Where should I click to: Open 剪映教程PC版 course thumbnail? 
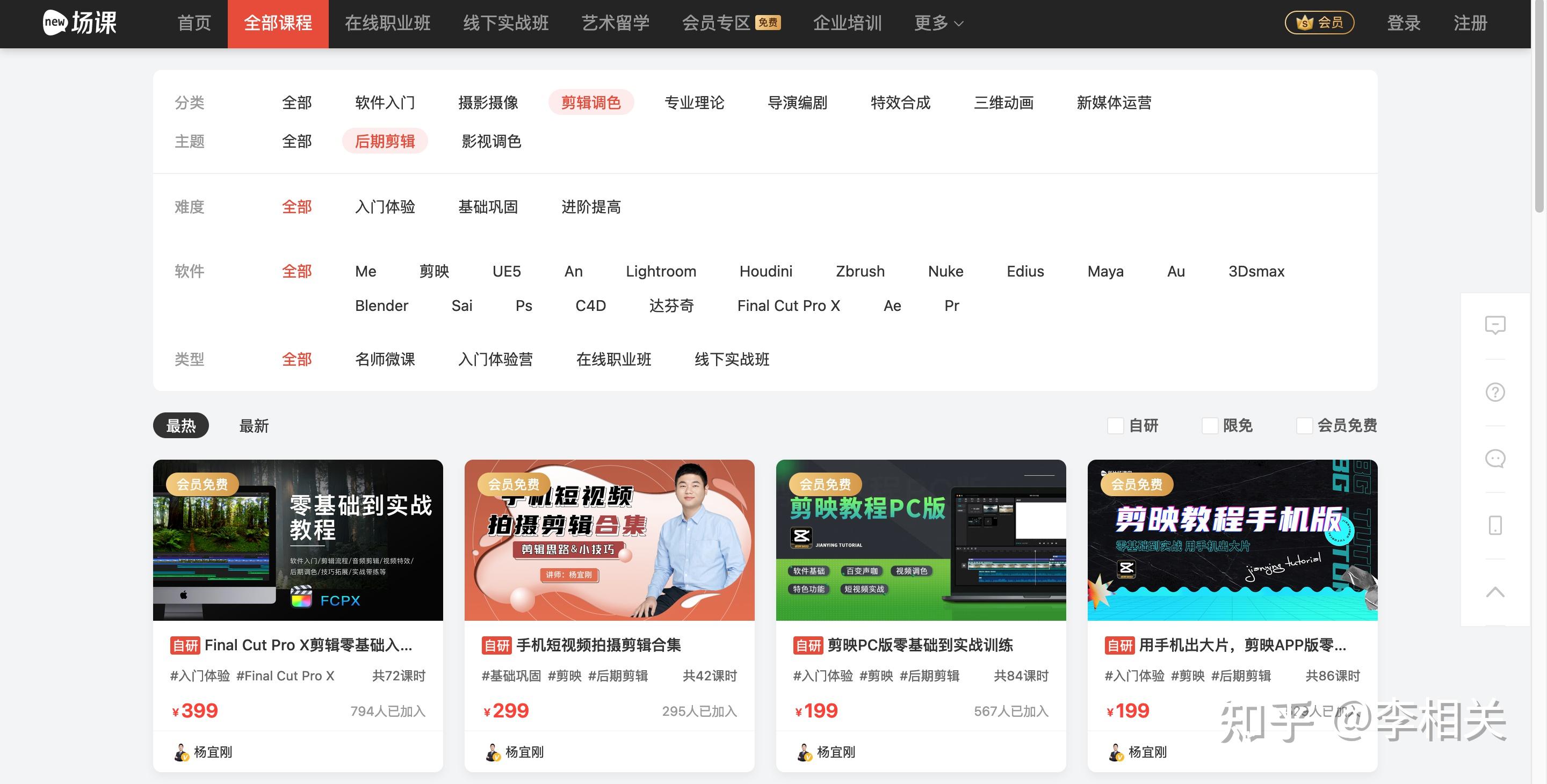tap(921, 540)
